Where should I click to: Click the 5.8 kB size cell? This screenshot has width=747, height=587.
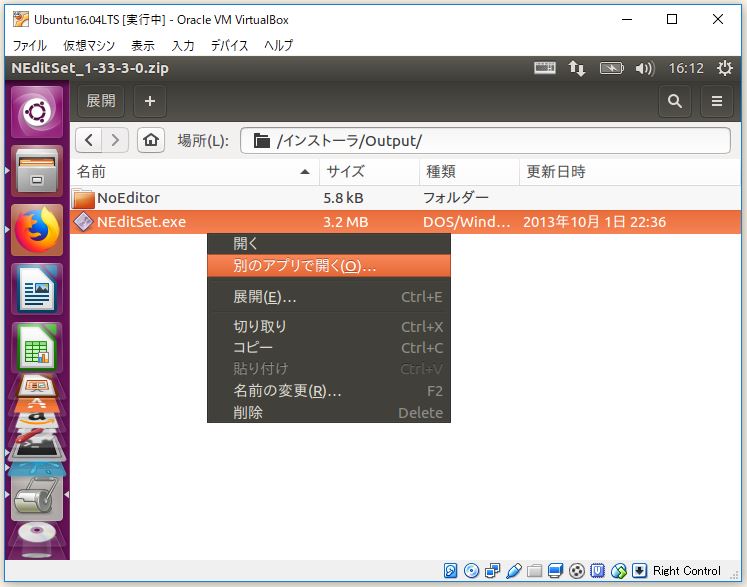tap(343, 198)
